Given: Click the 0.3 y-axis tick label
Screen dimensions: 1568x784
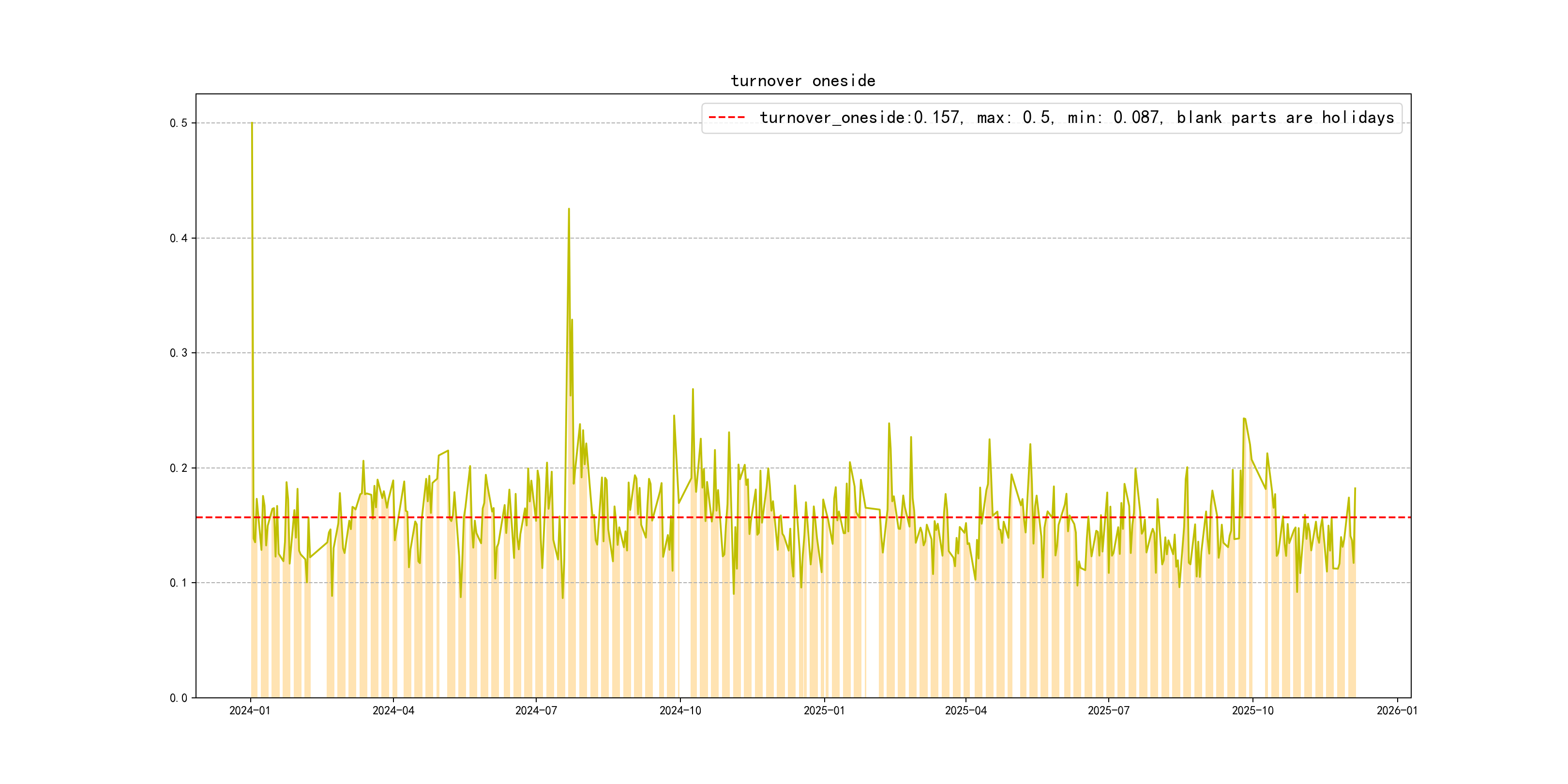Looking at the screenshot, I should pos(179,353).
